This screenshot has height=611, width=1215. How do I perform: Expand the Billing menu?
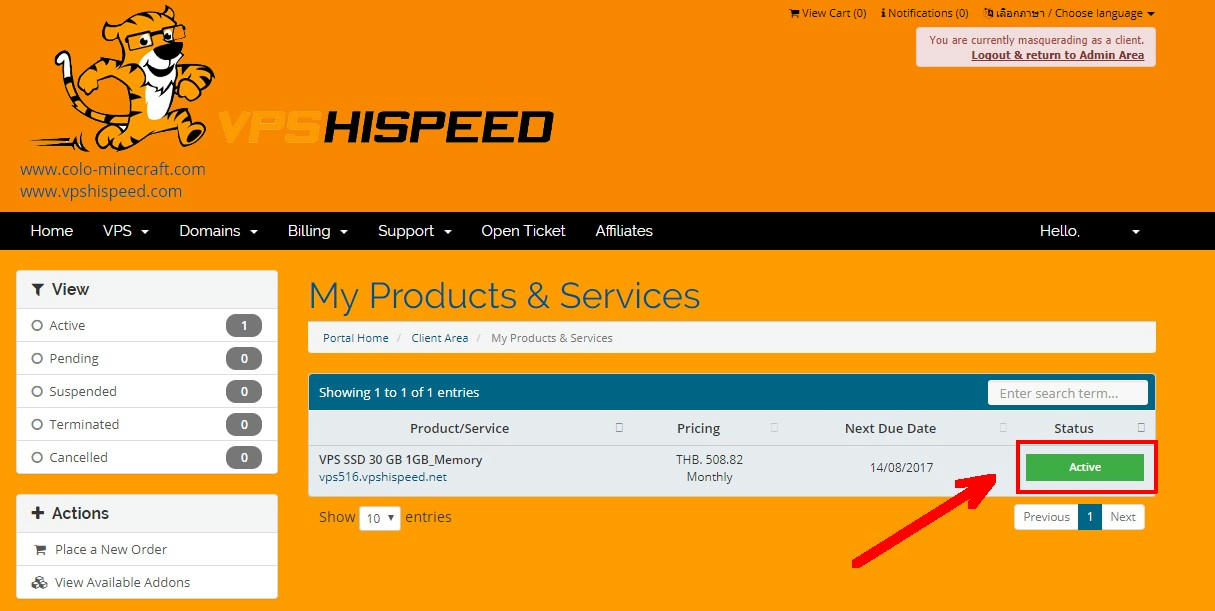pos(318,231)
